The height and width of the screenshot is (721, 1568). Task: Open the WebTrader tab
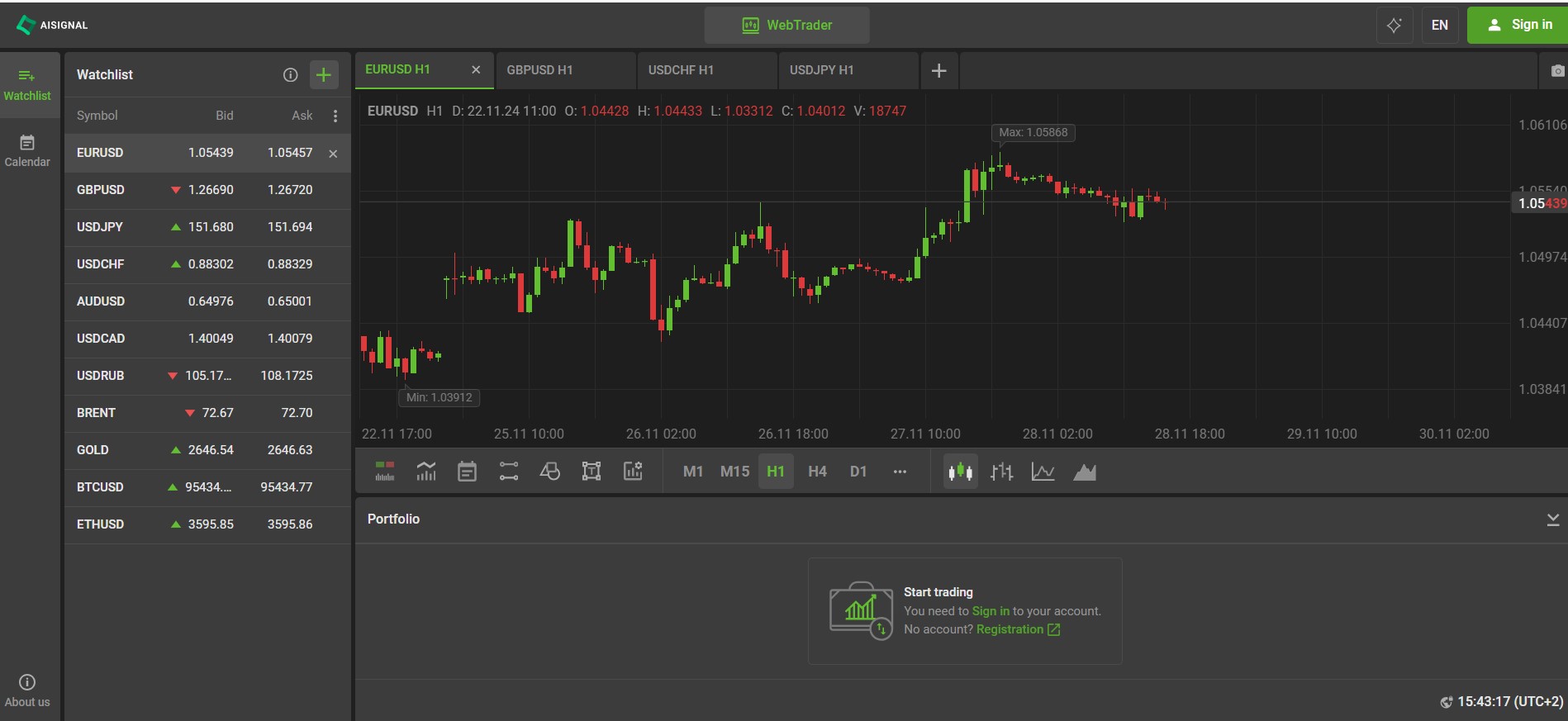click(x=787, y=25)
